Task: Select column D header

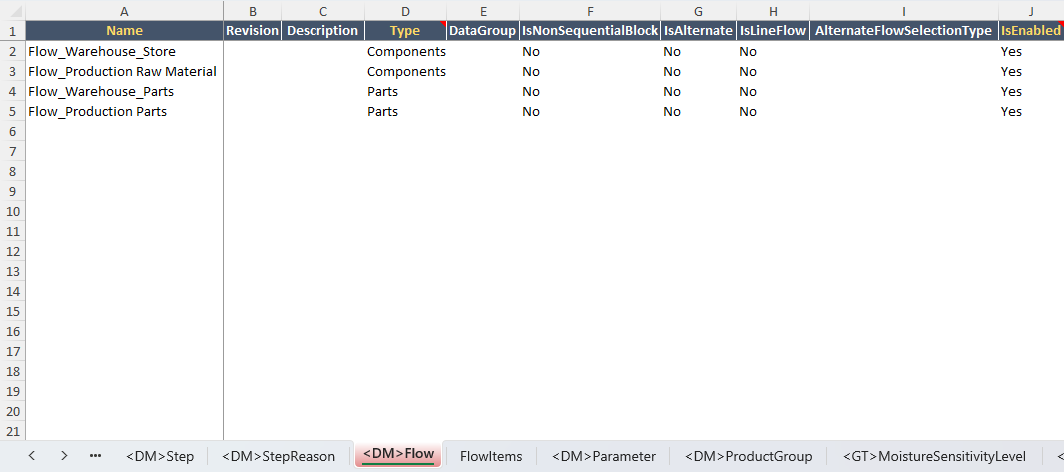Action: pyautogui.click(x=405, y=11)
